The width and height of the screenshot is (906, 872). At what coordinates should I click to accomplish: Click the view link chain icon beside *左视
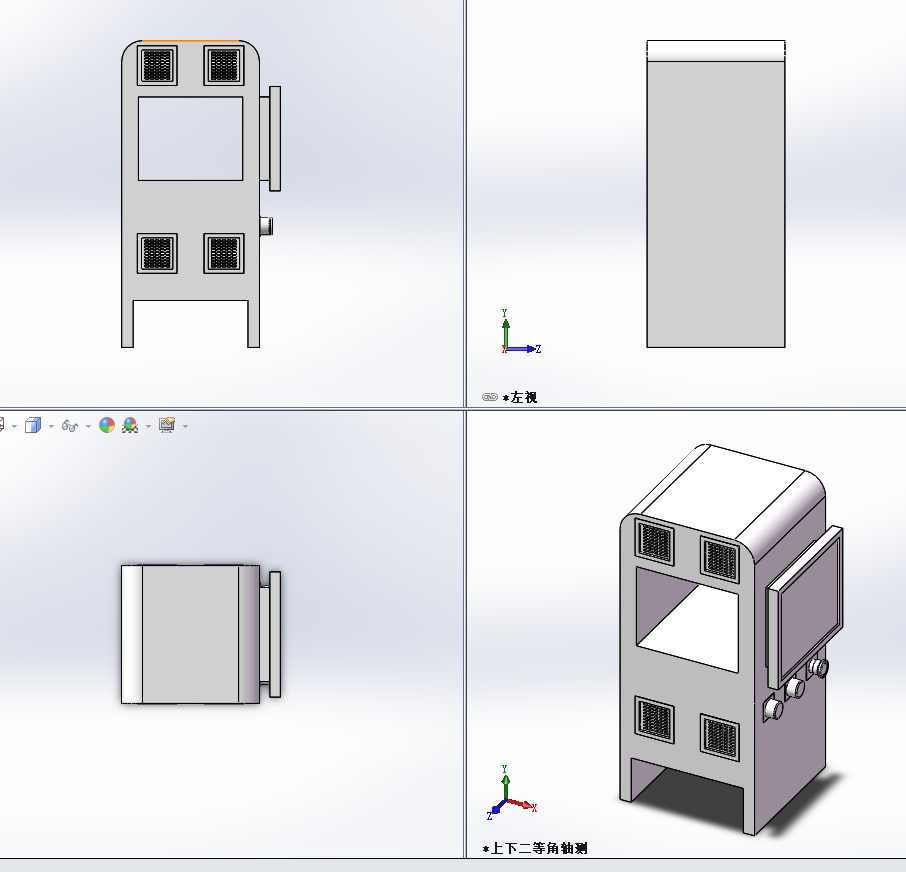[x=489, y=397]
